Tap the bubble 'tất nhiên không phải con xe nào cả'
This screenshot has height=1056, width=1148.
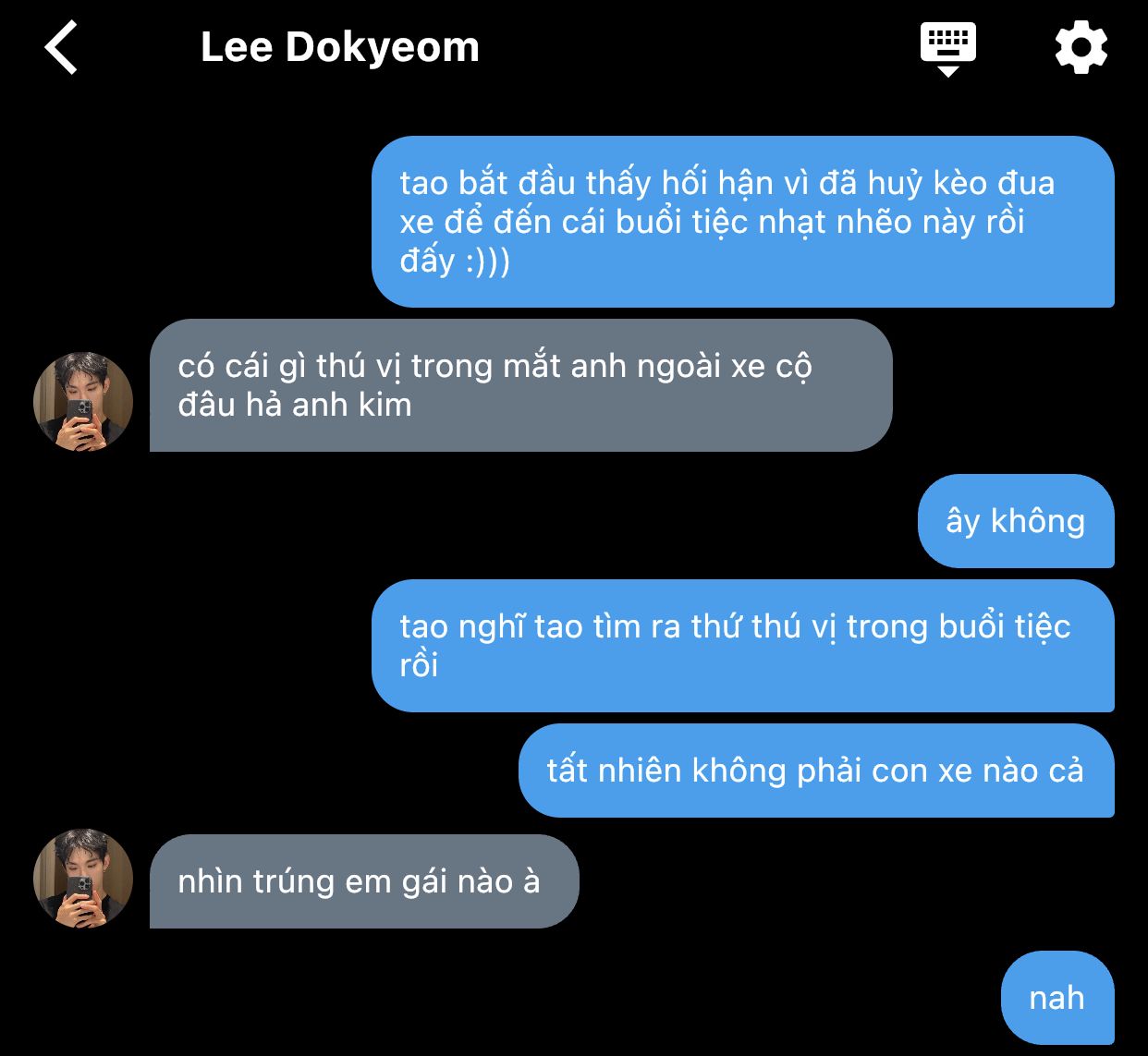tap(816, 771)
